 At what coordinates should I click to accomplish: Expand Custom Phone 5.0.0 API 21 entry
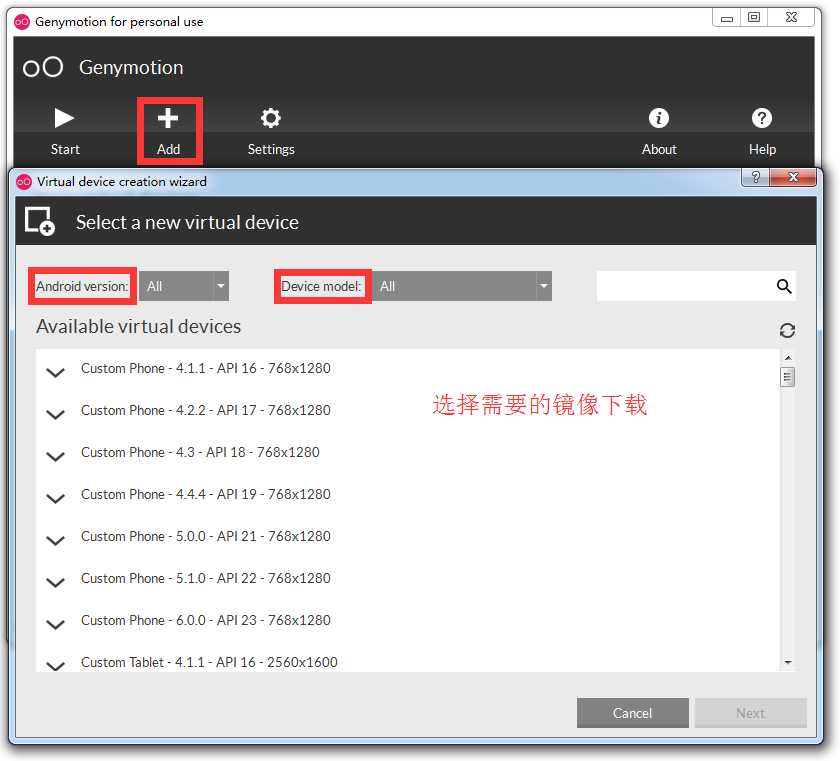coord(55,540)
